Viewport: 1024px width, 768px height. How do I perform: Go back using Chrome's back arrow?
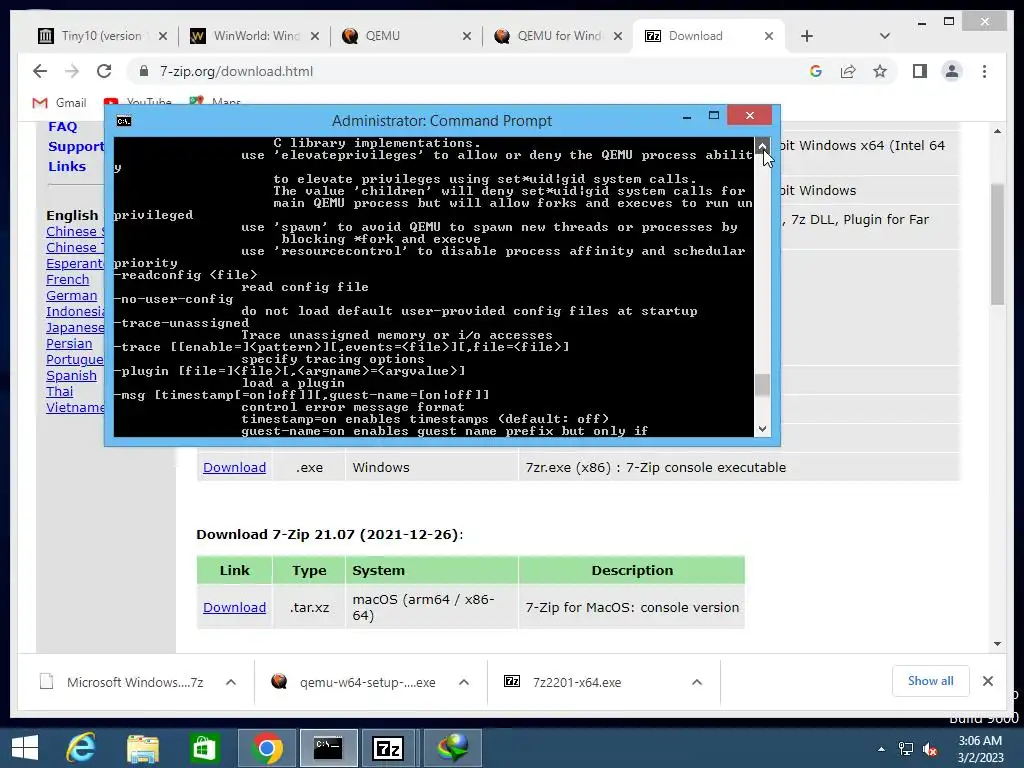pyautogui.click(x=40, y=71)
